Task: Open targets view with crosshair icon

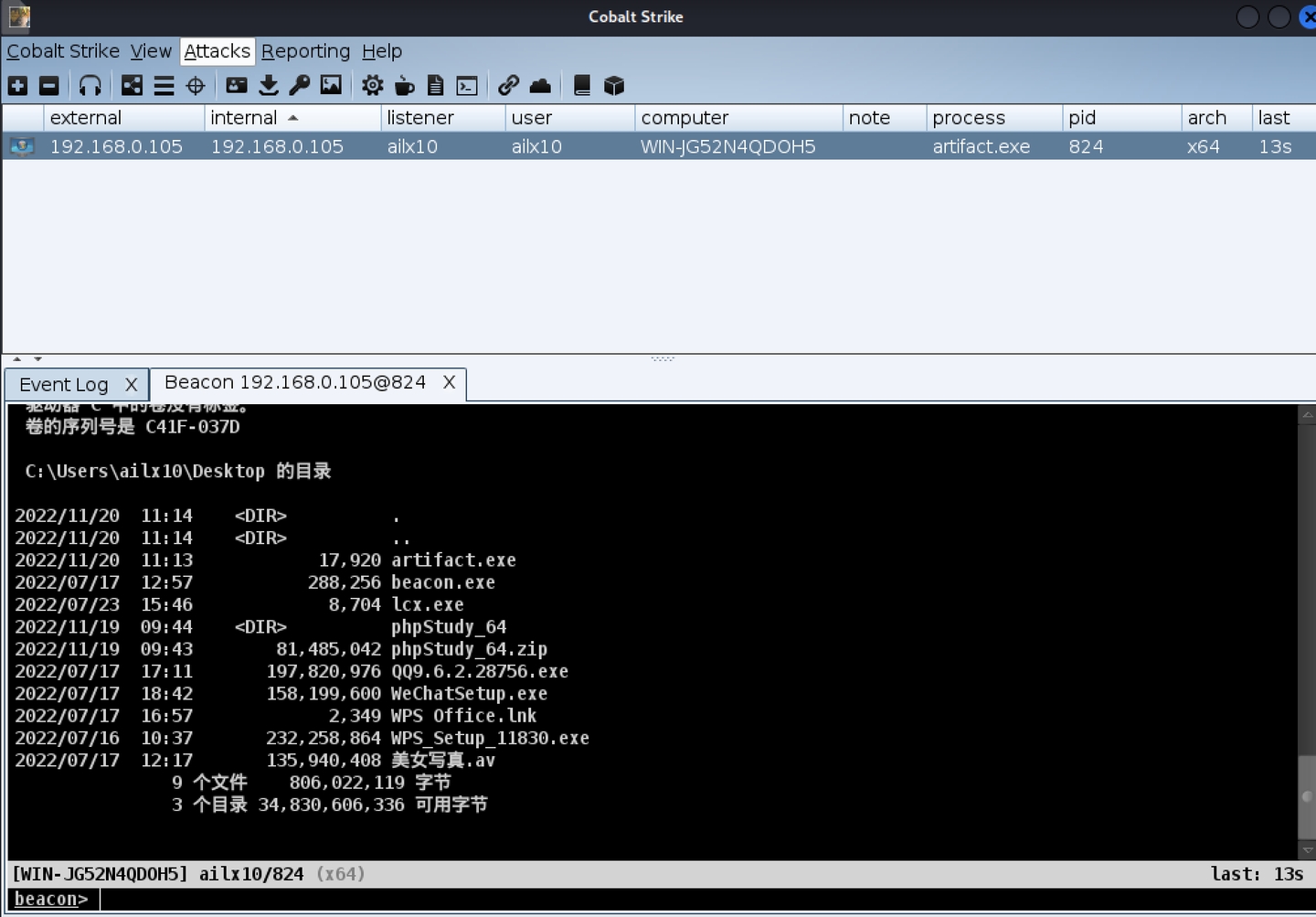Action: [195, 85]
